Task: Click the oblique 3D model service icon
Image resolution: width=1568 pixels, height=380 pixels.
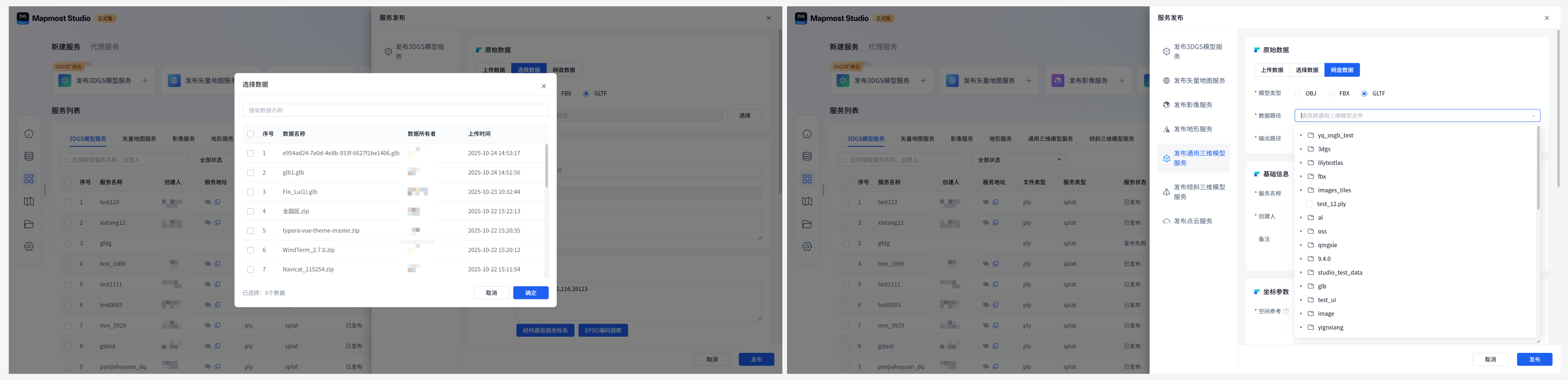Action: point(1166,192)
